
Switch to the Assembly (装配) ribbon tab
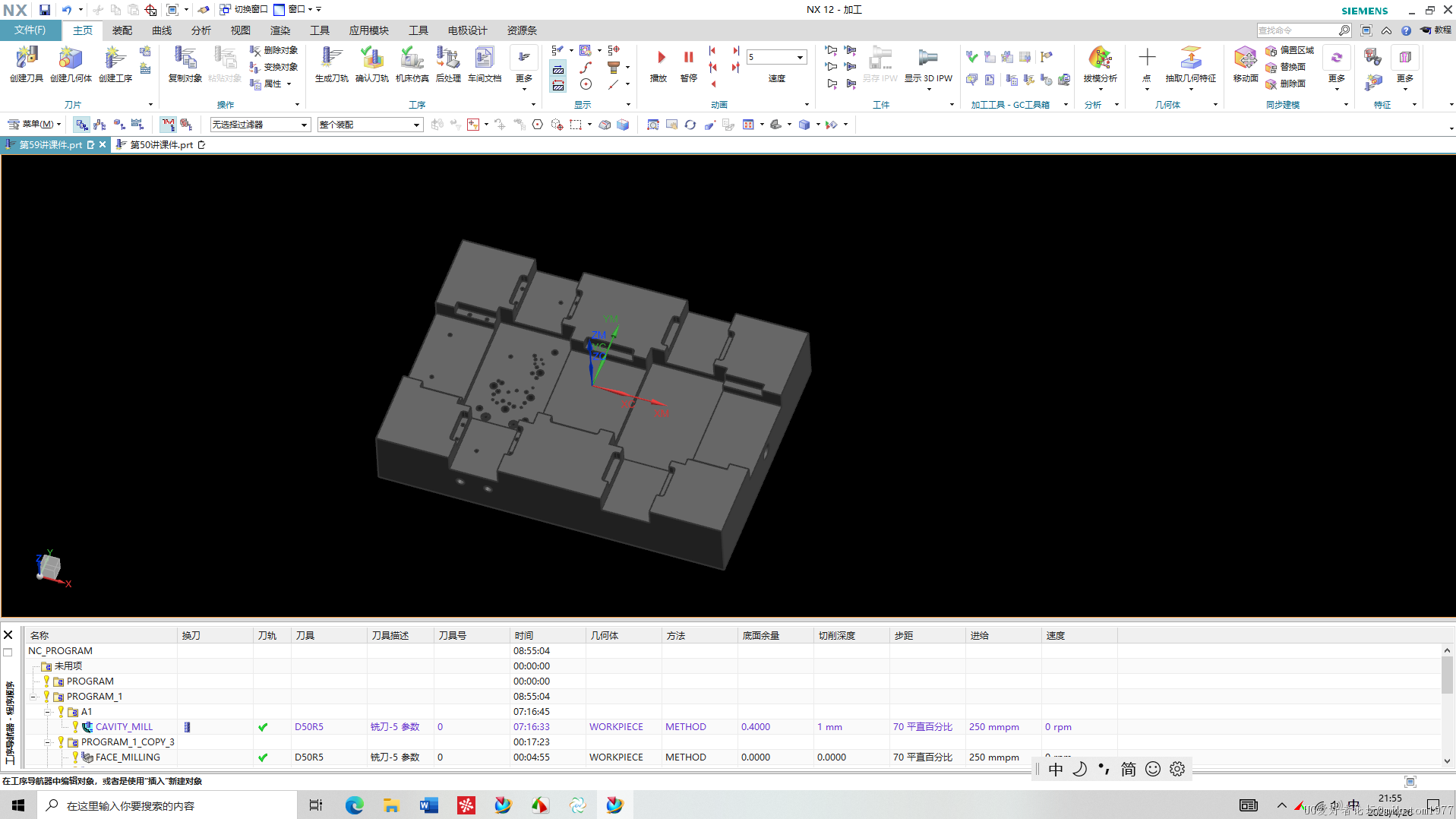tap(122, 30)
